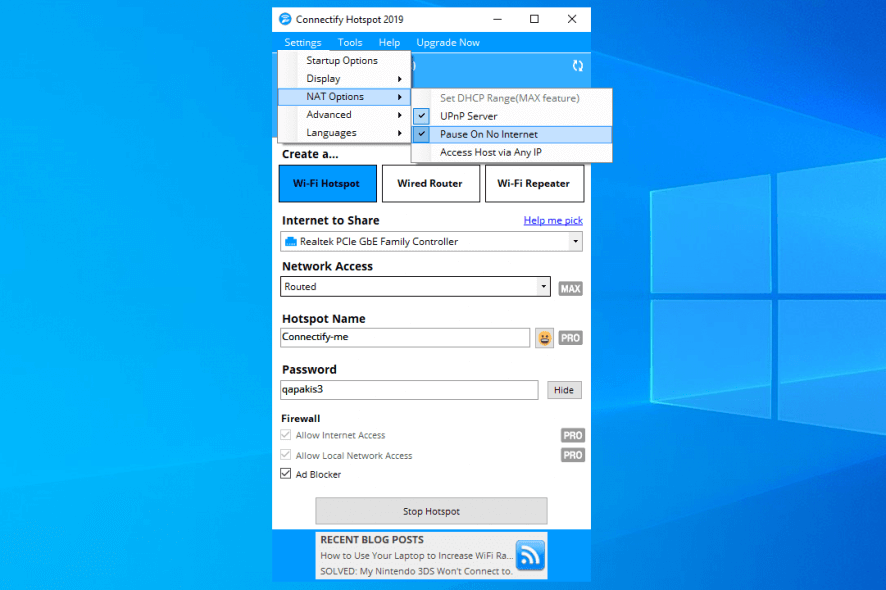Click the Connectify logo icon in title bar
This screenshot has width=886, height=590.
[x=285, y=19]
